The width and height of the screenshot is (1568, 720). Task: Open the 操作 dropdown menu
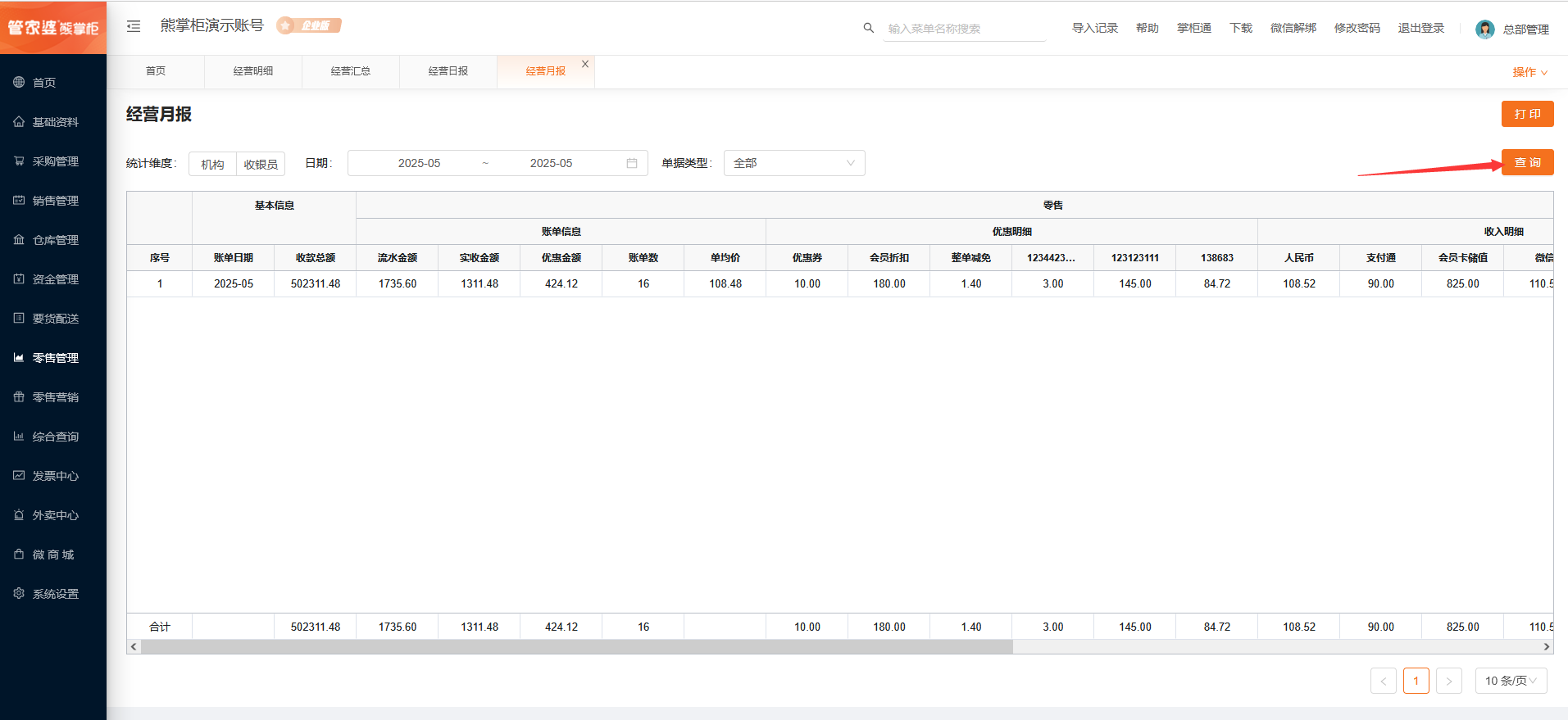pos(1529,72)
